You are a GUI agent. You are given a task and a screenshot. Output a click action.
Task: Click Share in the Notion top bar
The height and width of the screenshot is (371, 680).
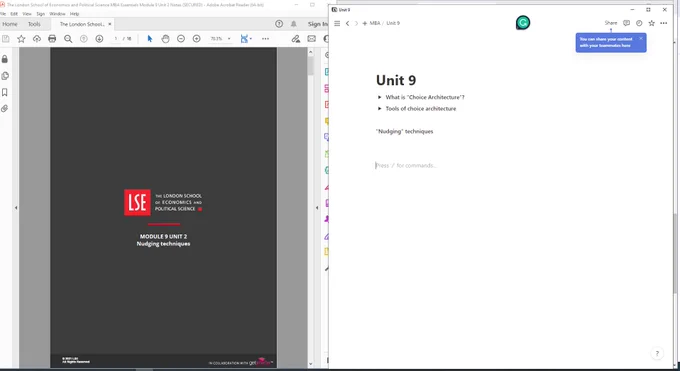pyautogui.click(x=611, y=23)
